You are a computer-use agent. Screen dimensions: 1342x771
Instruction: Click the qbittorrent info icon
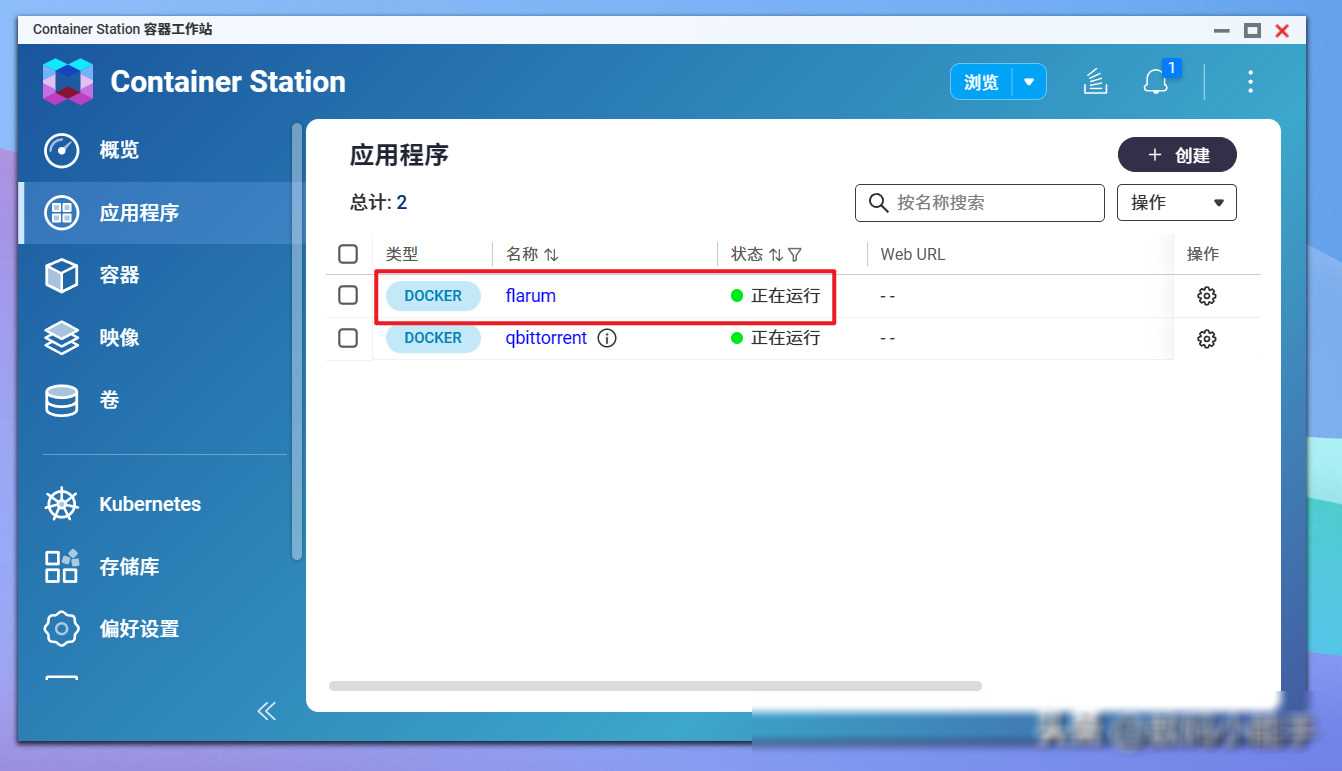click(x=607, y=338)
